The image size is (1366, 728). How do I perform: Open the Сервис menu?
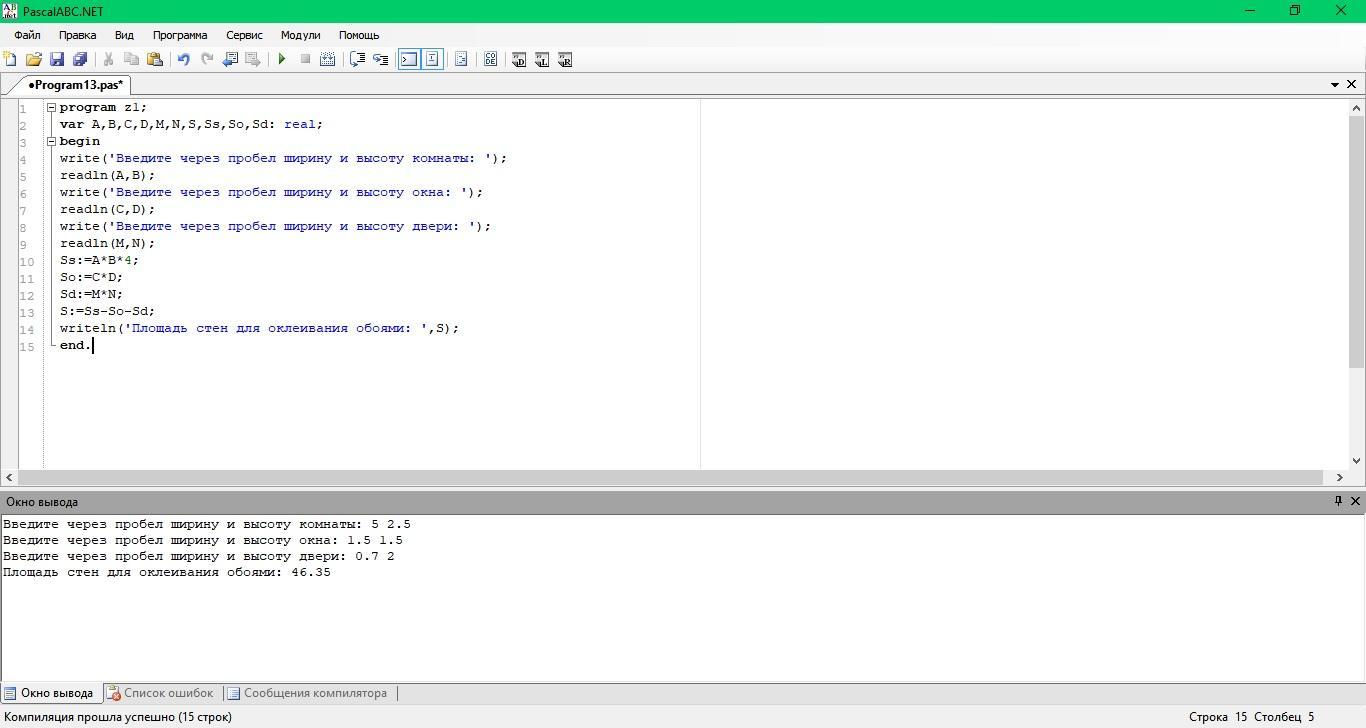[x=244, y=35]
